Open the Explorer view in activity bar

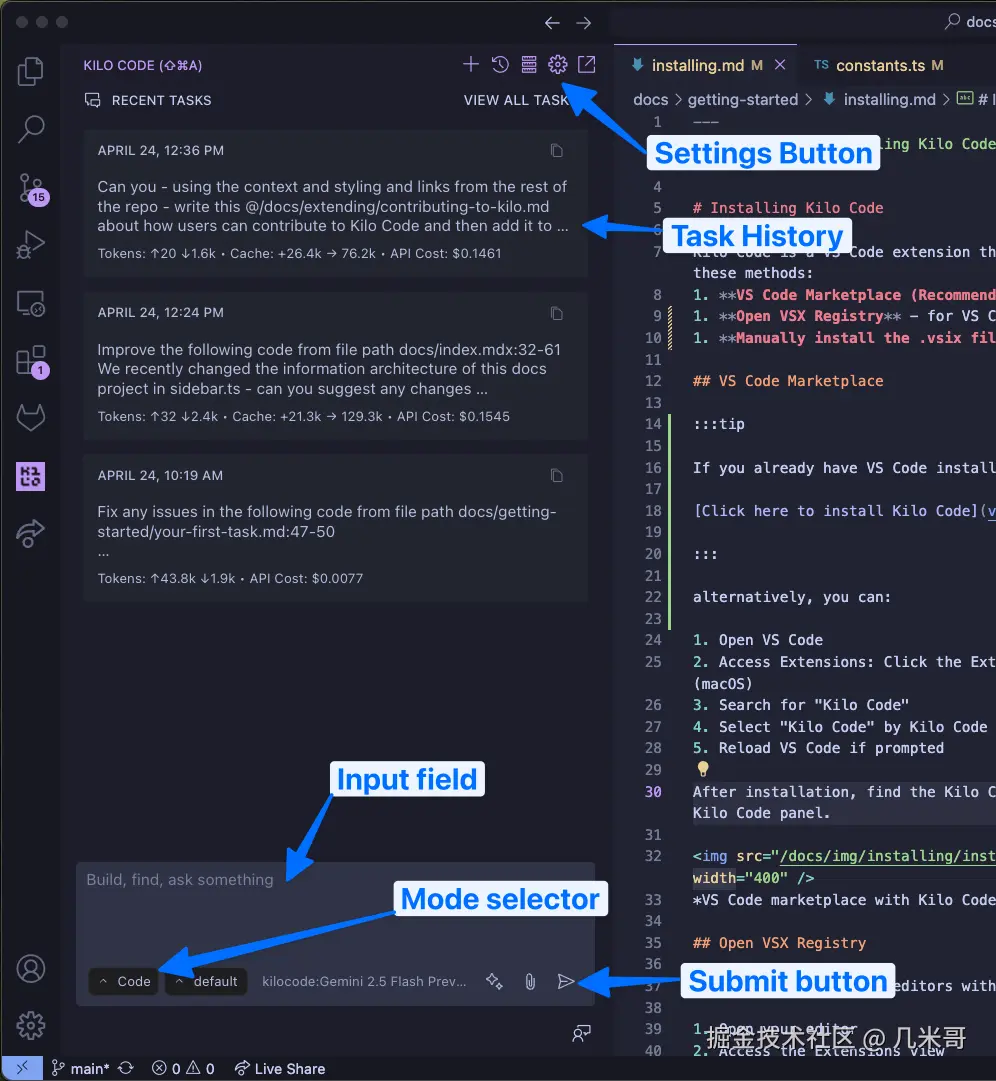(x=30, y=71)
